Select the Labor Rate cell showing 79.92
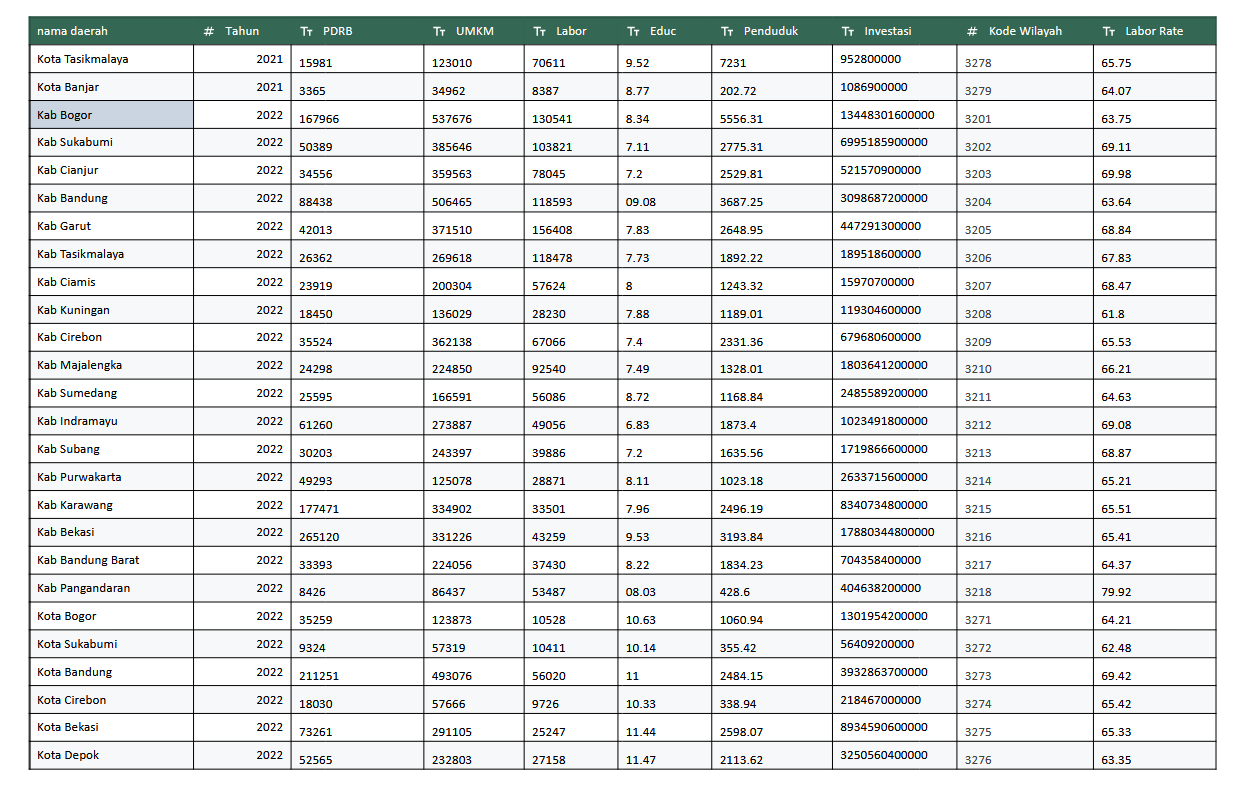Viewport: 1247px width, 790px height. [x=1116, y=592]
